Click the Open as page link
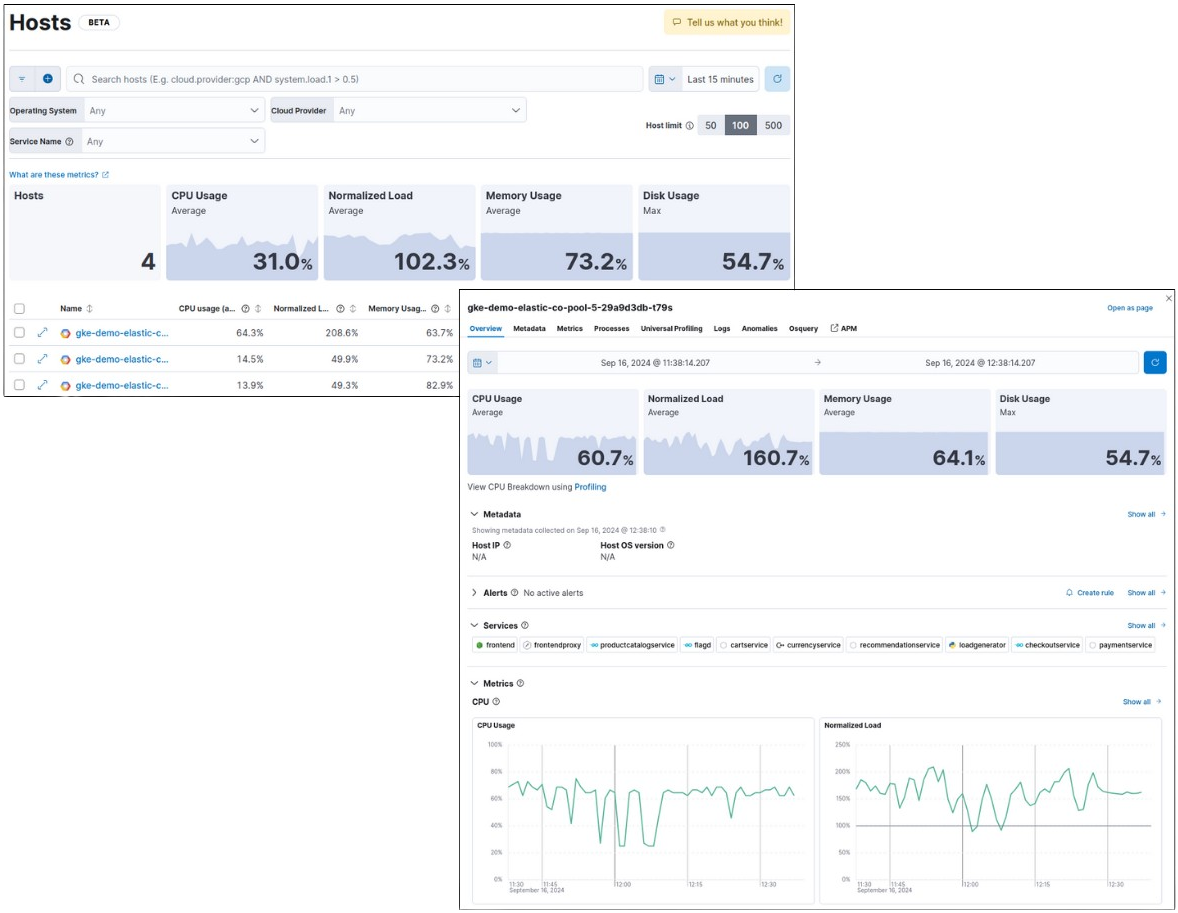The image size is (1178, 913). tap(1129, 308)
